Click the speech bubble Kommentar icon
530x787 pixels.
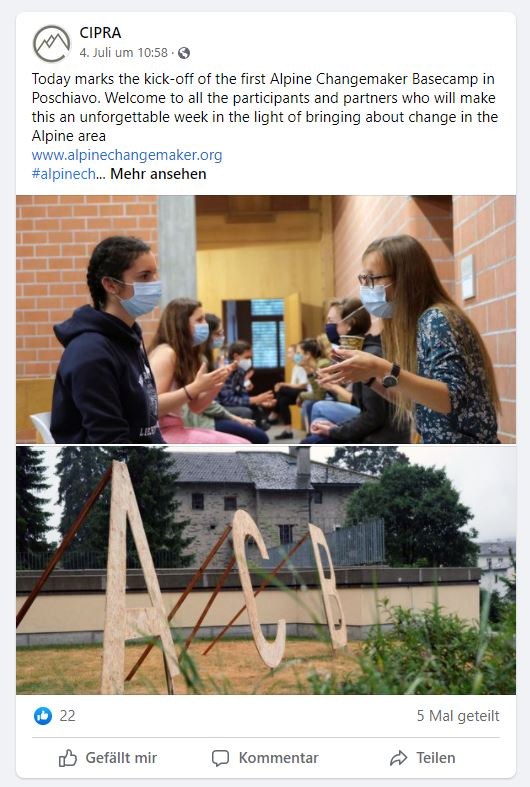[x=220, y=758]
